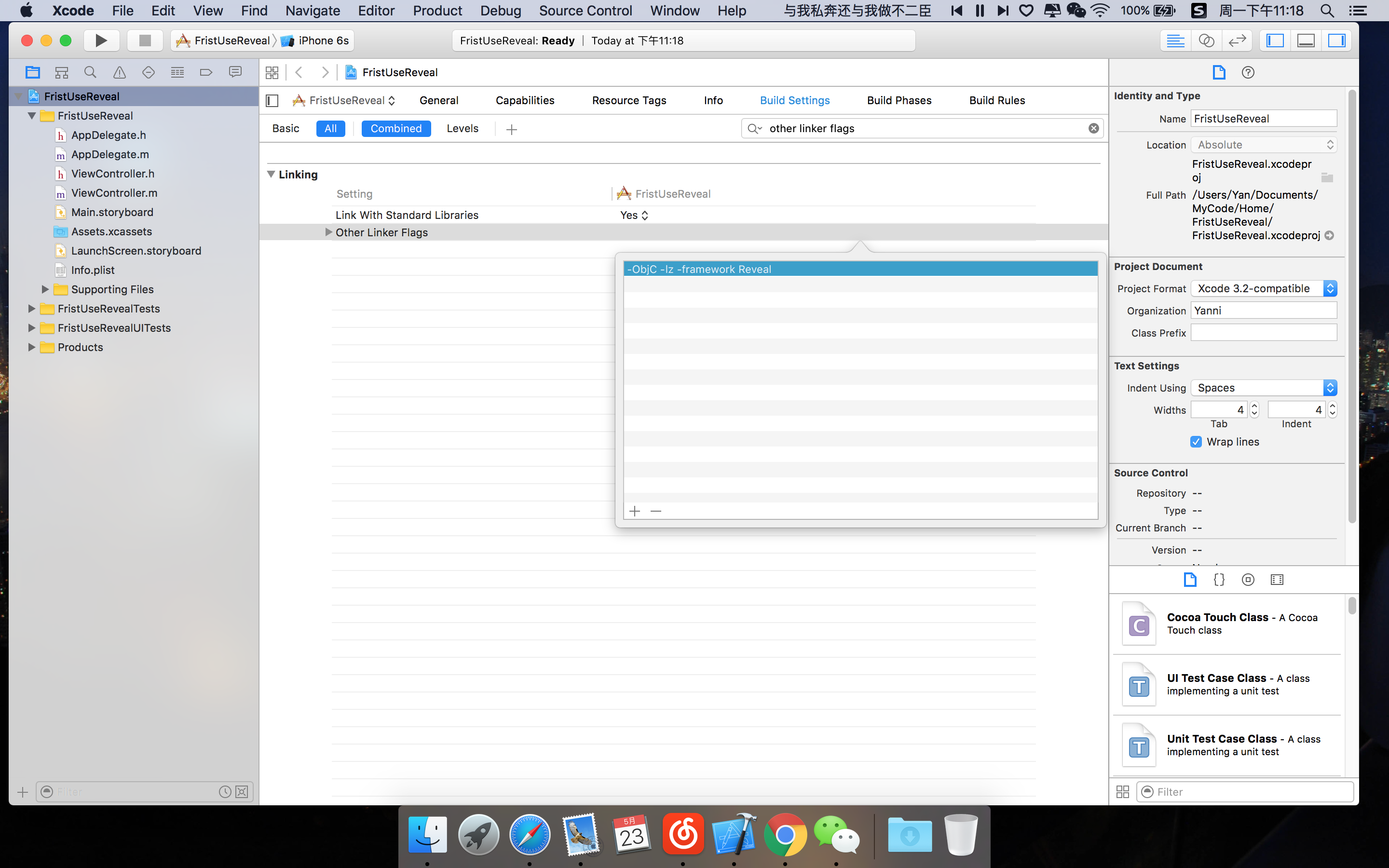
Task: Open the Test navigator
Action: point(148,72)
